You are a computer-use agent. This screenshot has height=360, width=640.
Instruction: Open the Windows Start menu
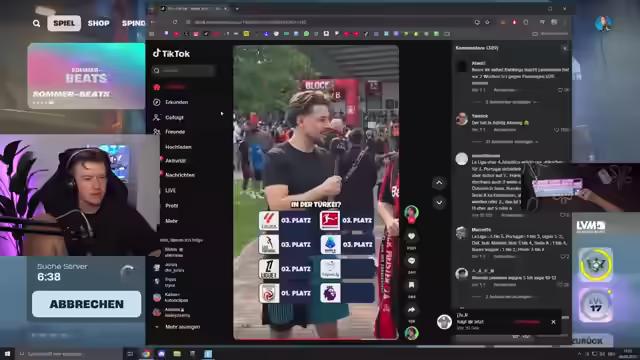7,354
